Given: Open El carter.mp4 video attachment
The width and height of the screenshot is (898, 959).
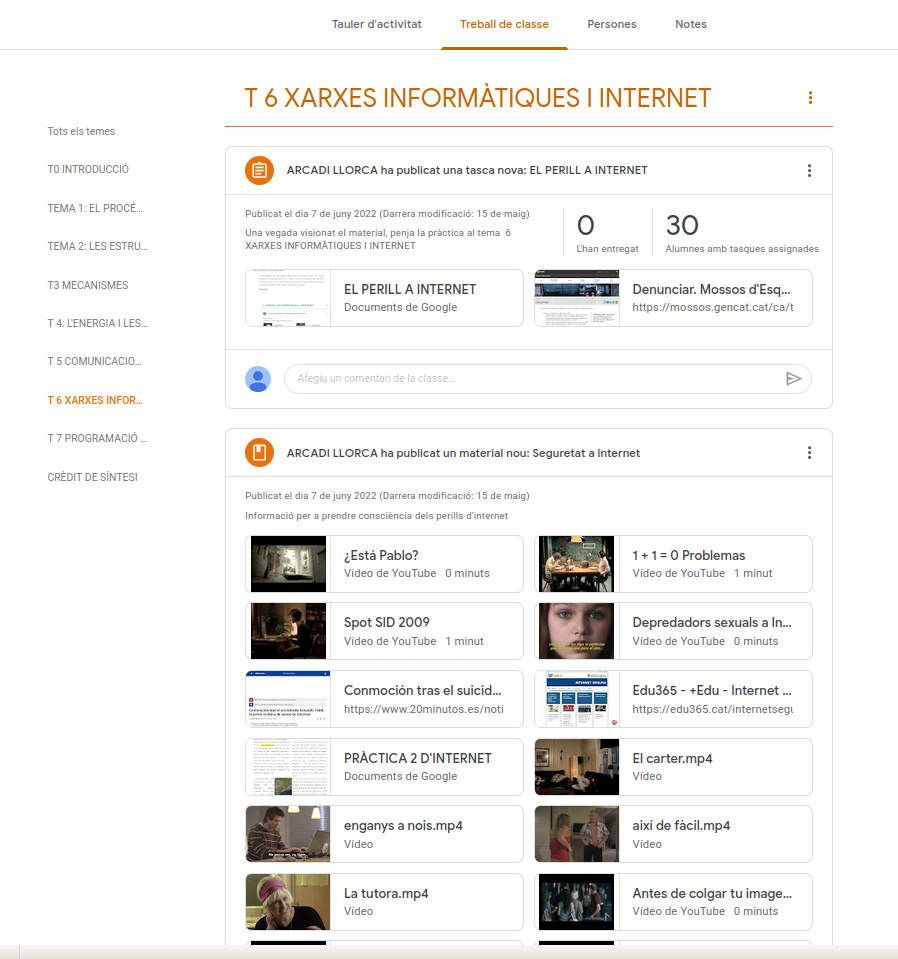Looking at the screenshot, I should coord(673,767).
